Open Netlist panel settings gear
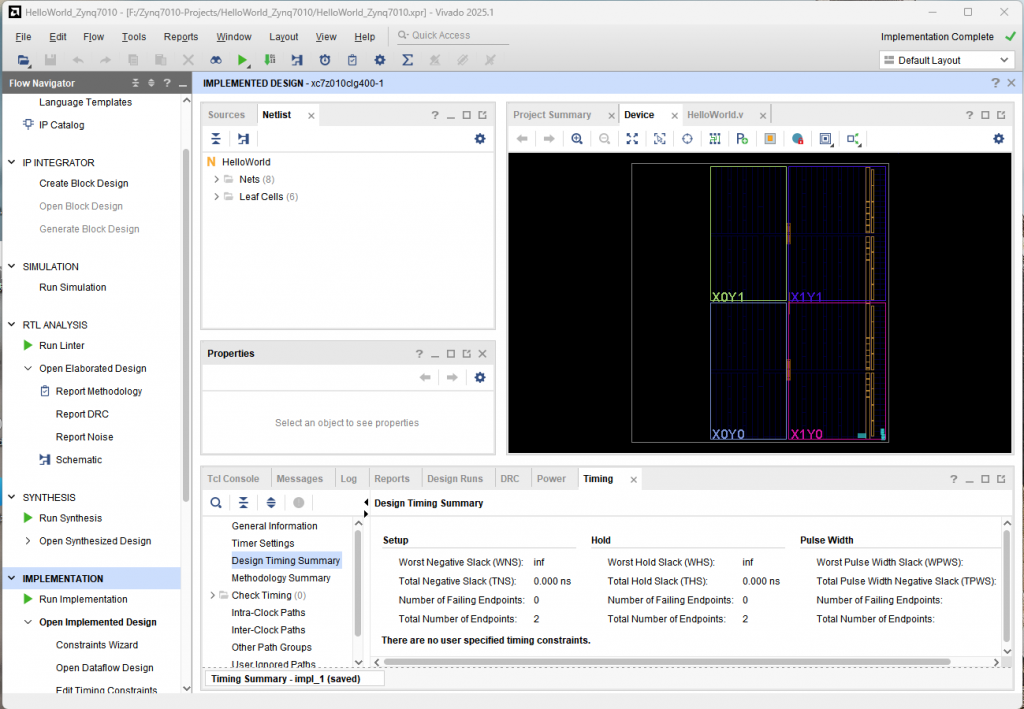This screenshot has width=1024, height=709. [x=480, y=138]
